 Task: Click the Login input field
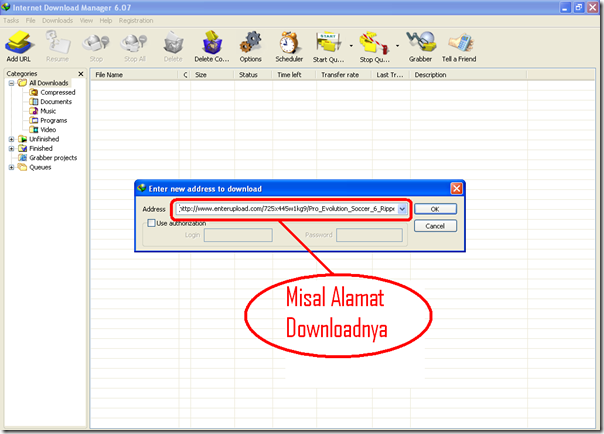(x=238, y=235)
